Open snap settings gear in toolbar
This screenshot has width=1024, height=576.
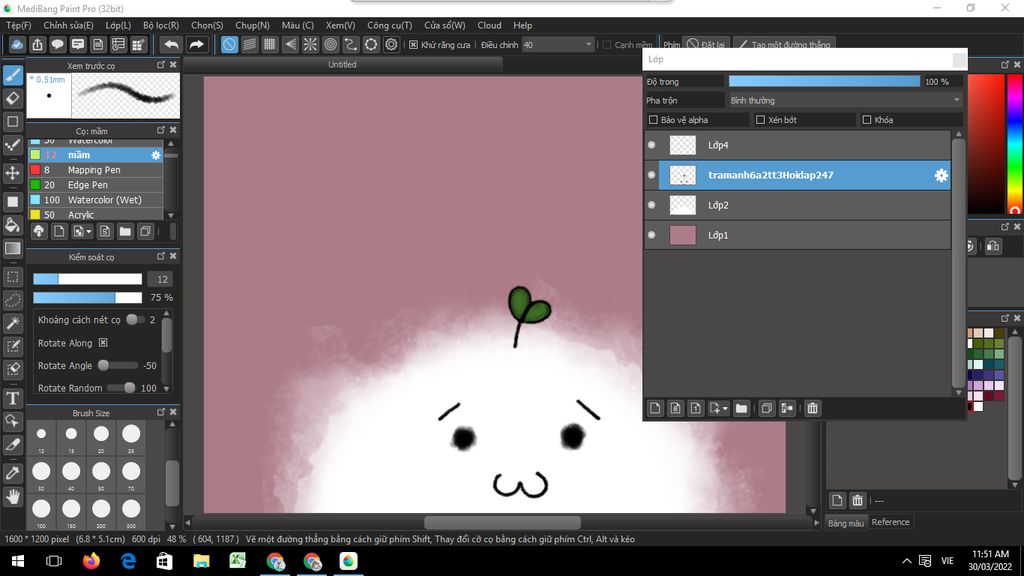coord(391,44)
